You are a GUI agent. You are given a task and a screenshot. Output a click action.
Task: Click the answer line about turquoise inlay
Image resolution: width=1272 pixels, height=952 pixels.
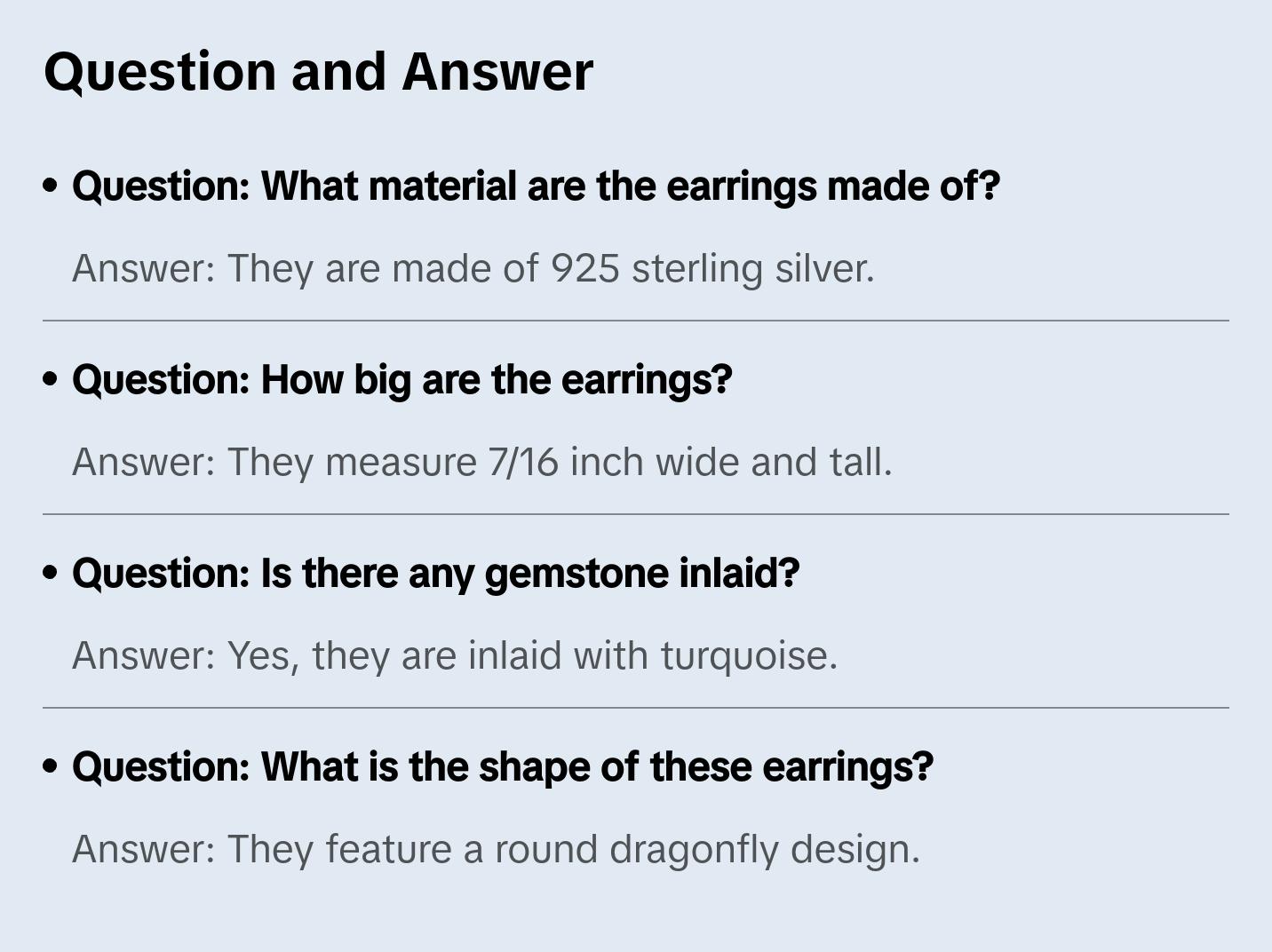pyautogui.click(x=454, y=655)
